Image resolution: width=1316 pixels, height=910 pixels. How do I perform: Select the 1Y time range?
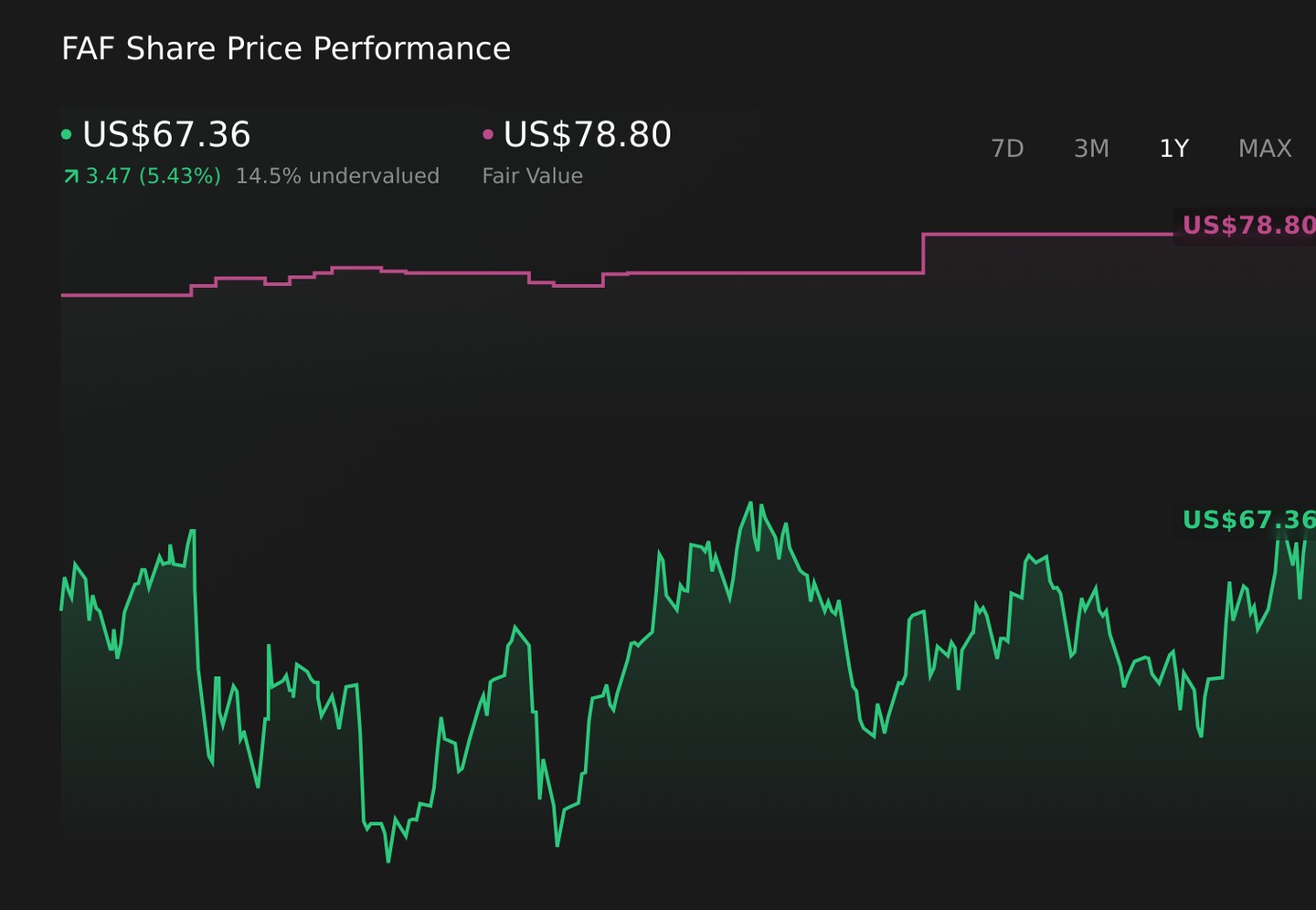(1173, 148)
